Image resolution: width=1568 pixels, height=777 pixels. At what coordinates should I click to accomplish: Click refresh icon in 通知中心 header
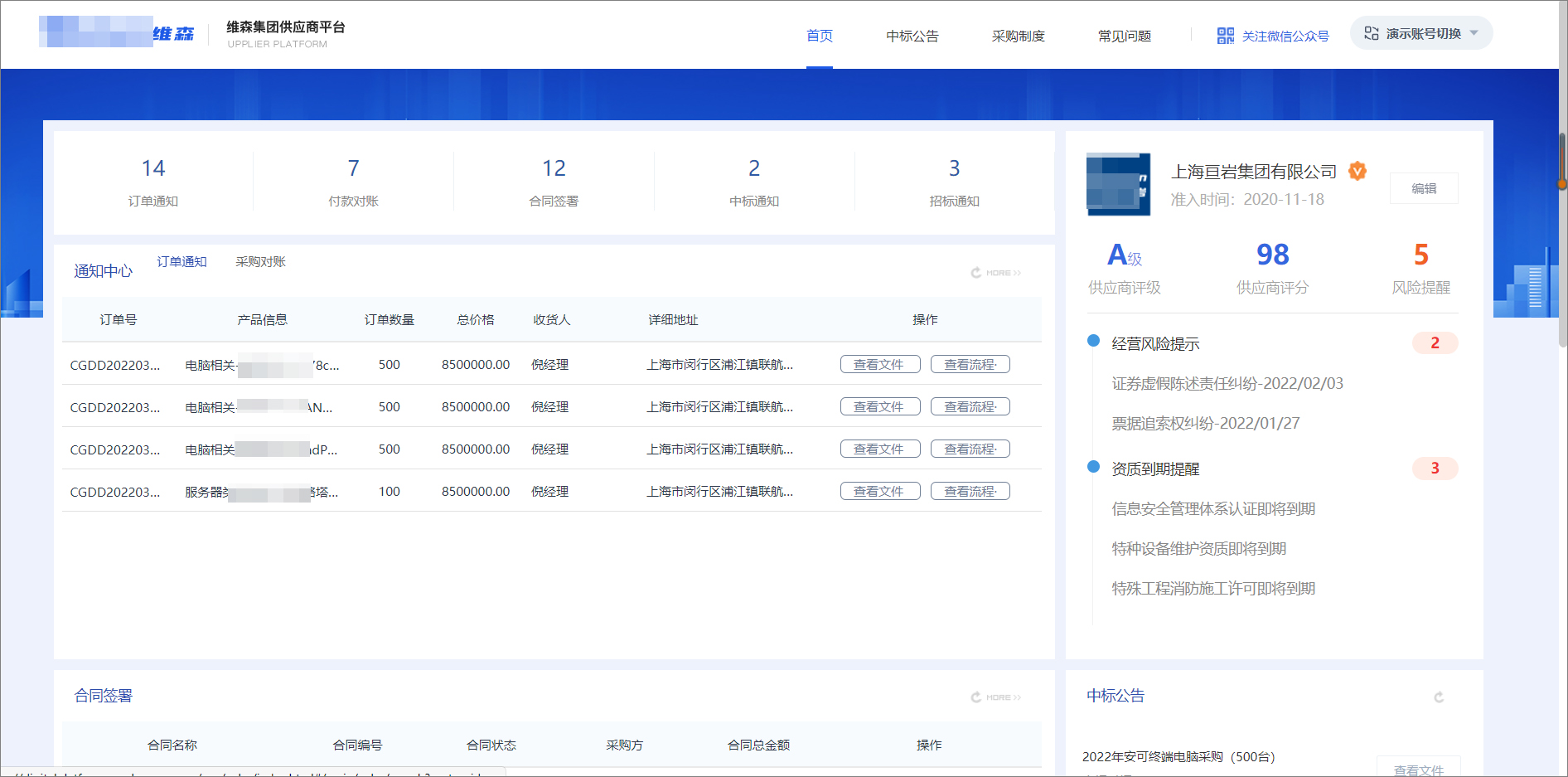976,273
